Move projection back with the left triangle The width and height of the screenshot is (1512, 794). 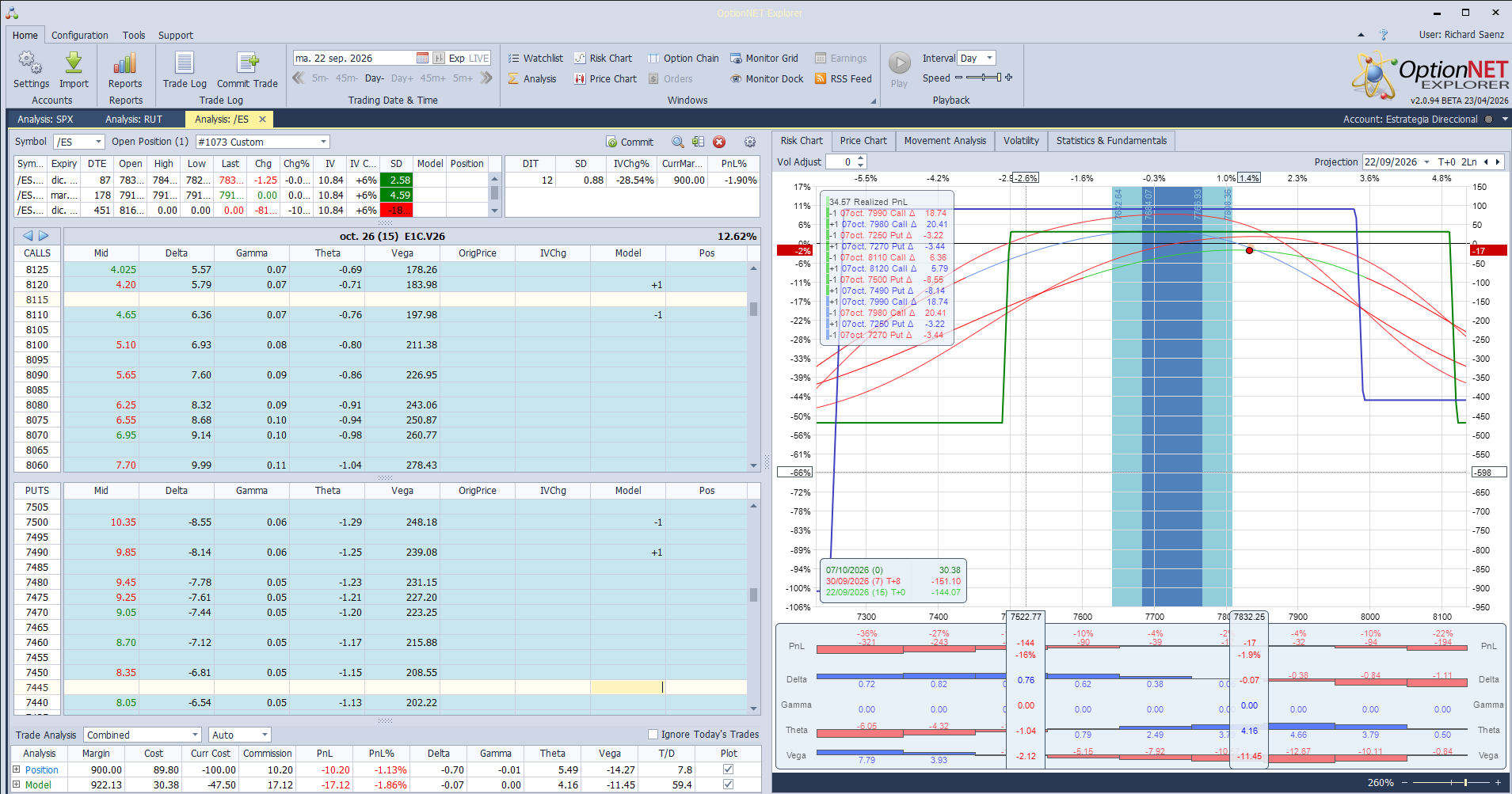(1486, 161)
